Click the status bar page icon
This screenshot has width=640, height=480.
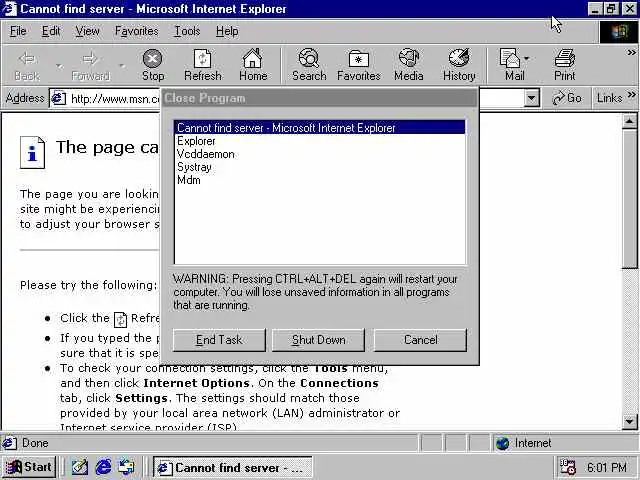[9, 443]
